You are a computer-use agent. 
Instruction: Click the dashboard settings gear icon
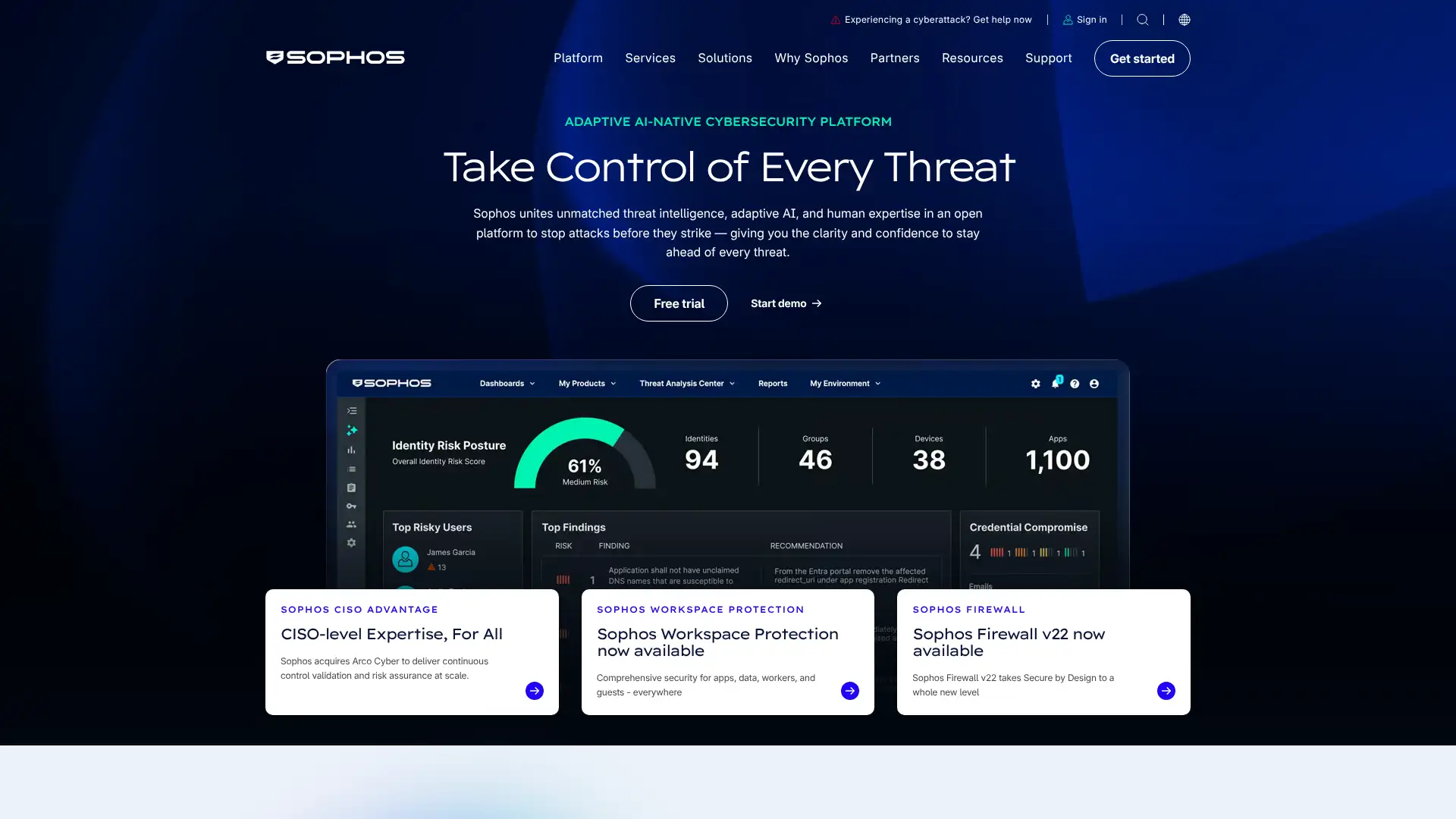[1036, 384]
